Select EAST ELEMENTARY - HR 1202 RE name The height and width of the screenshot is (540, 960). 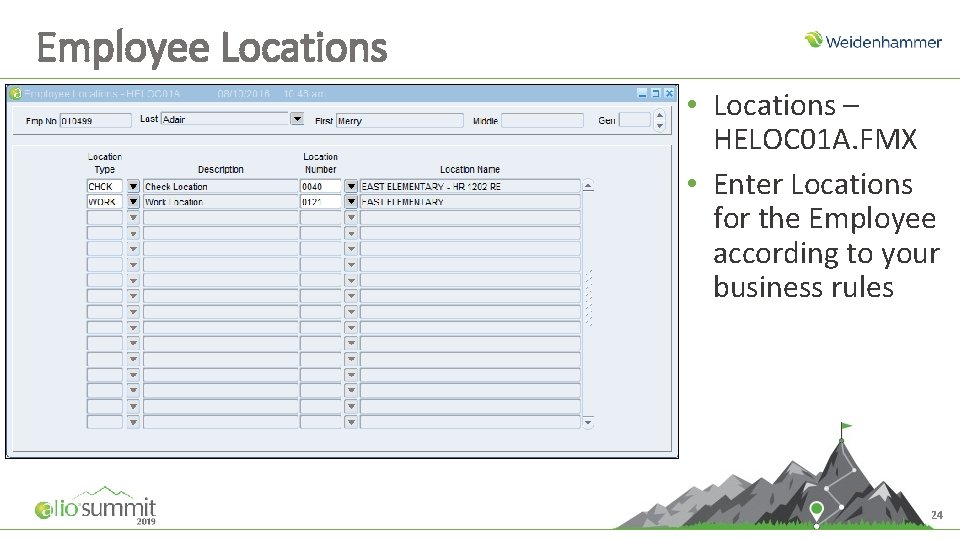tap(470, 186)
